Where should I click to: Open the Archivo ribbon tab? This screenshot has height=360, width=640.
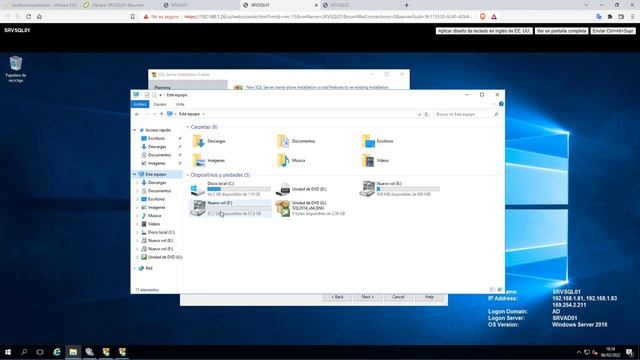click(140, 104)
